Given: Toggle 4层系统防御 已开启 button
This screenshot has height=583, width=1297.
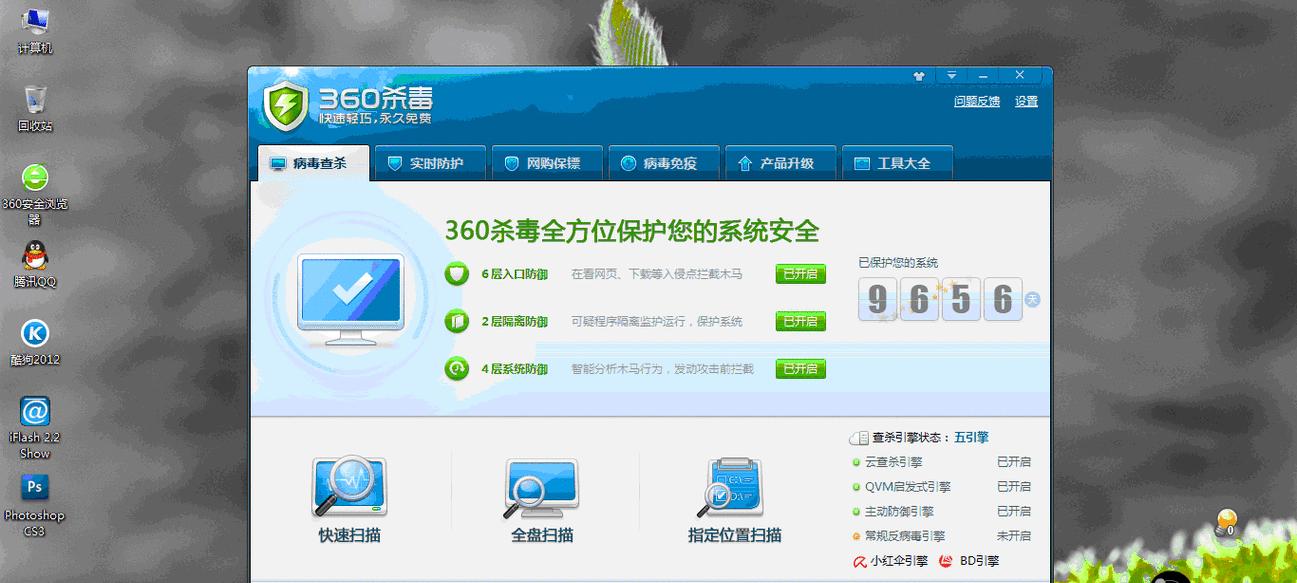Looking at the screenshot, I should click(x=800, y=369).
